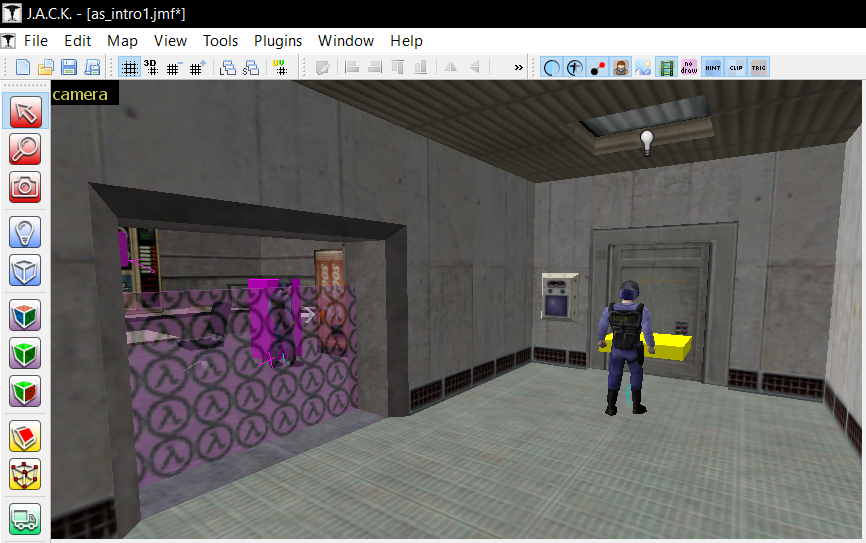Select the Magnify tool
Screen dimensions: 866x543
click(25, 149)
